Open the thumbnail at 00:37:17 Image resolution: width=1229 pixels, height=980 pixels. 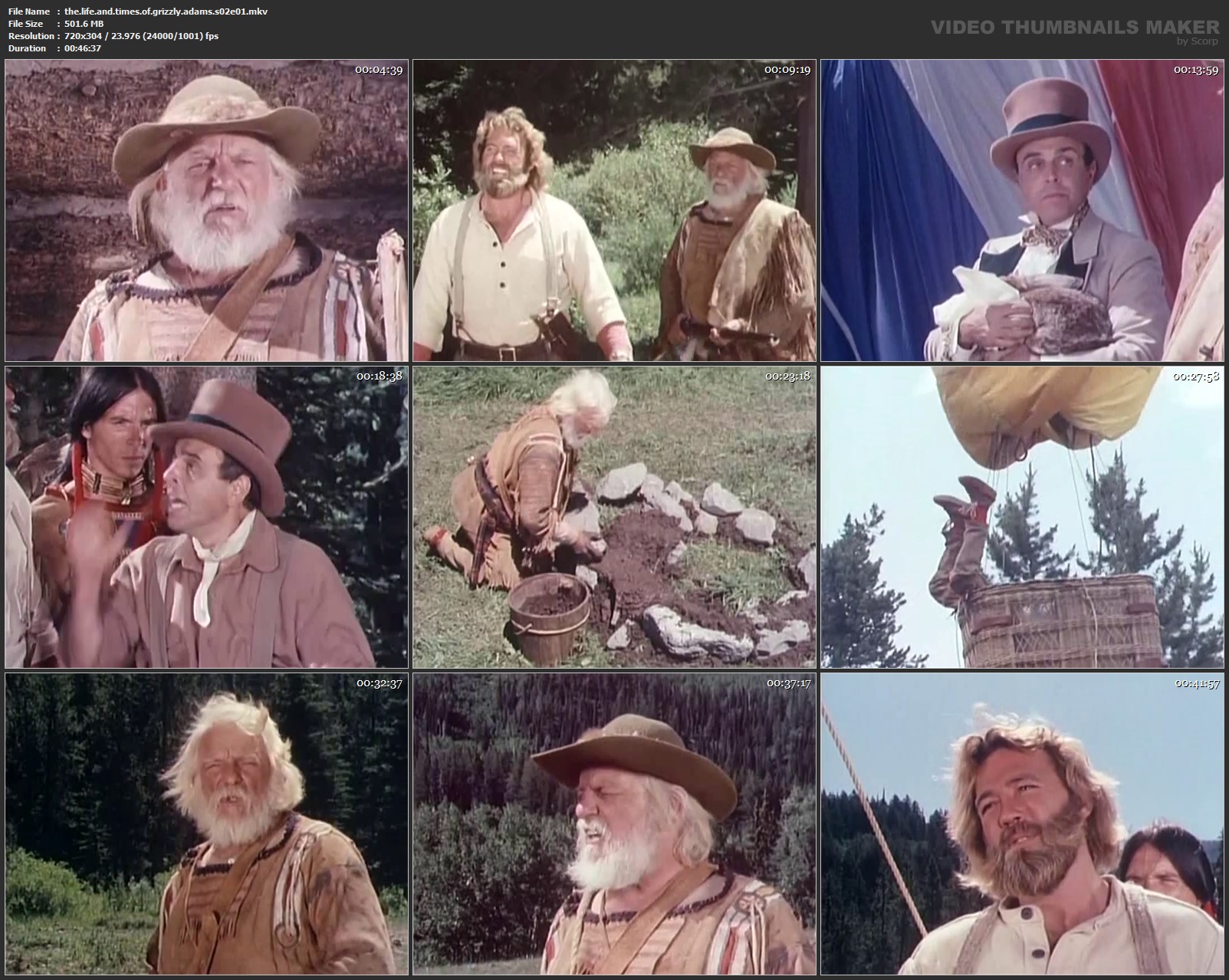pos(614,824)
